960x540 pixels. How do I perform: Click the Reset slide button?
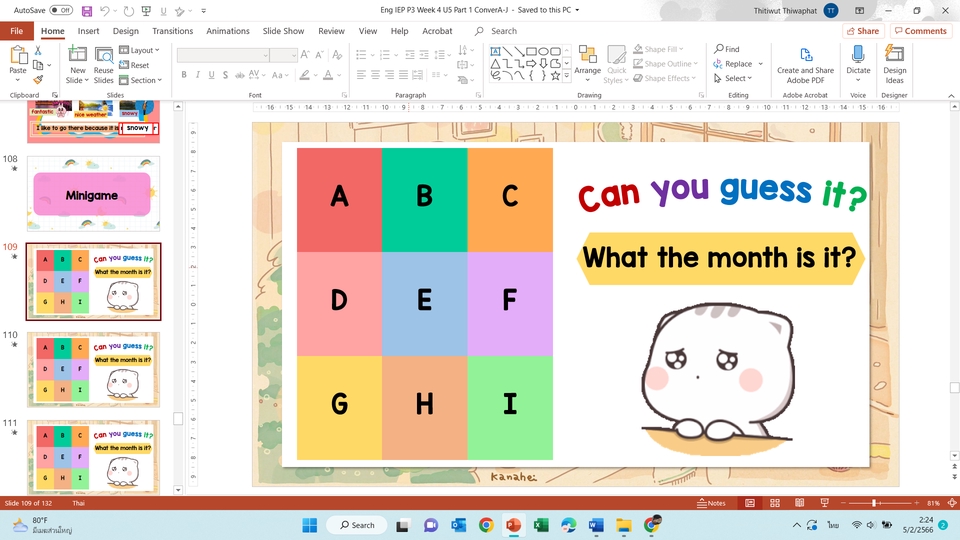134,65
